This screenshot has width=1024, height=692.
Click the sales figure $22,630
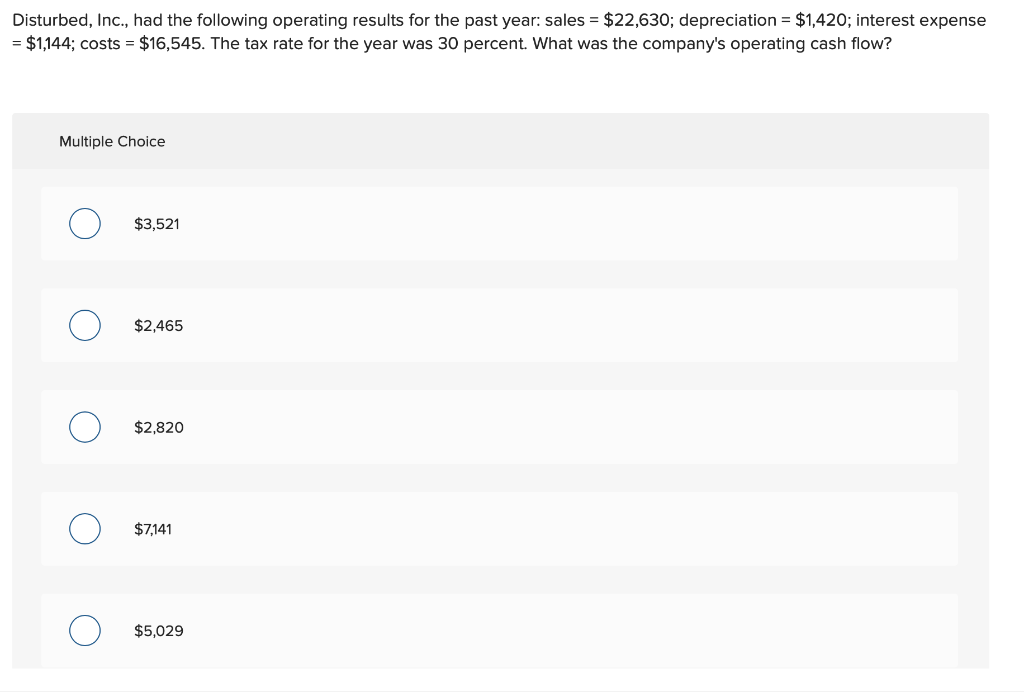(636, 20)
